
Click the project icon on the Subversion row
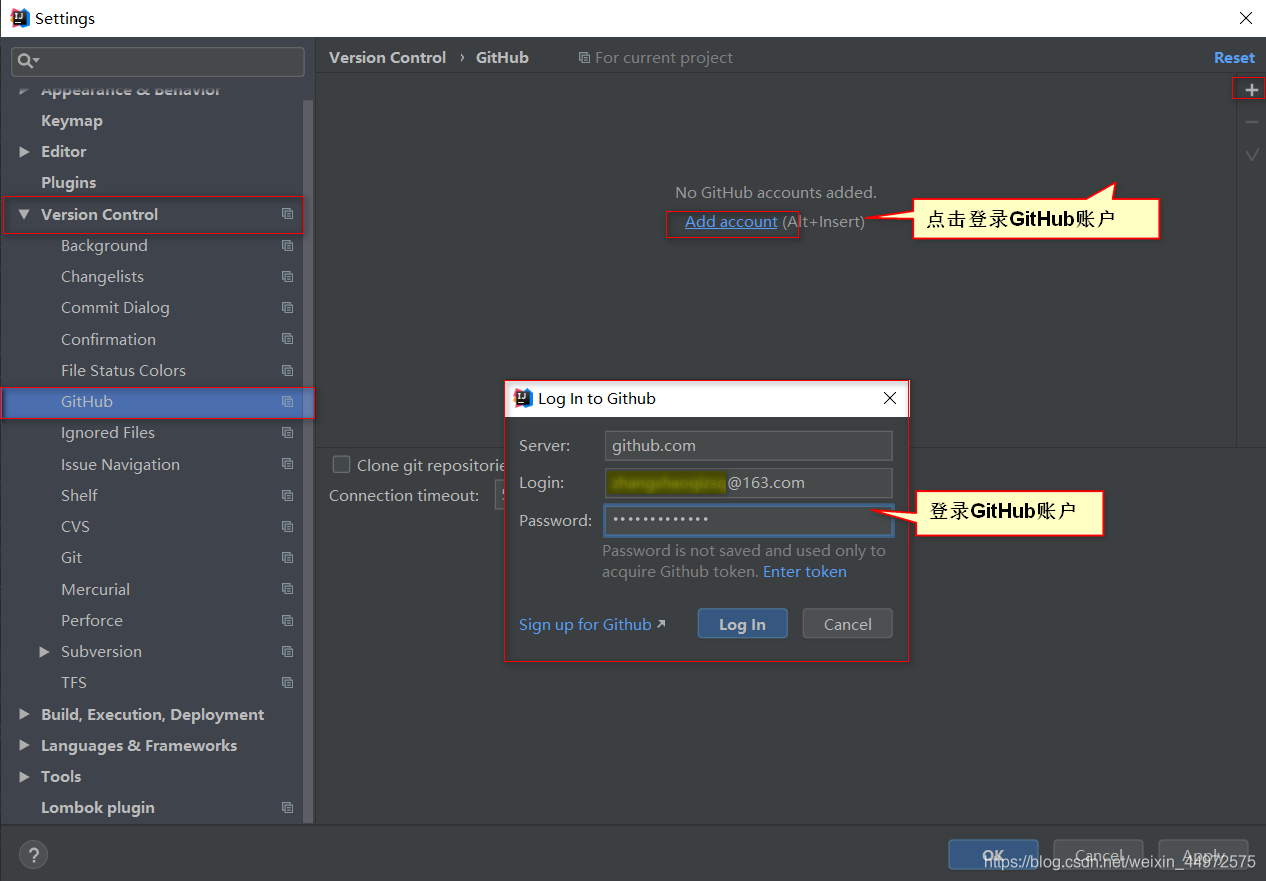click(287, 651)
